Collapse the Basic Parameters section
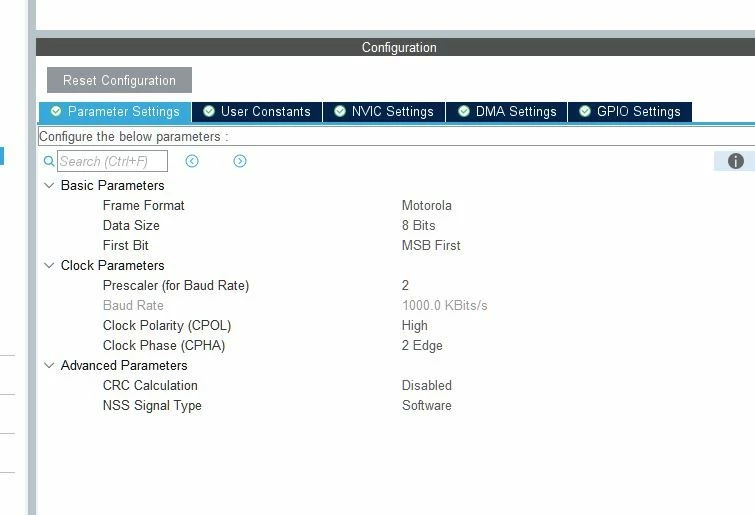This screenshot has width=755, height=515. coord(49,185)
